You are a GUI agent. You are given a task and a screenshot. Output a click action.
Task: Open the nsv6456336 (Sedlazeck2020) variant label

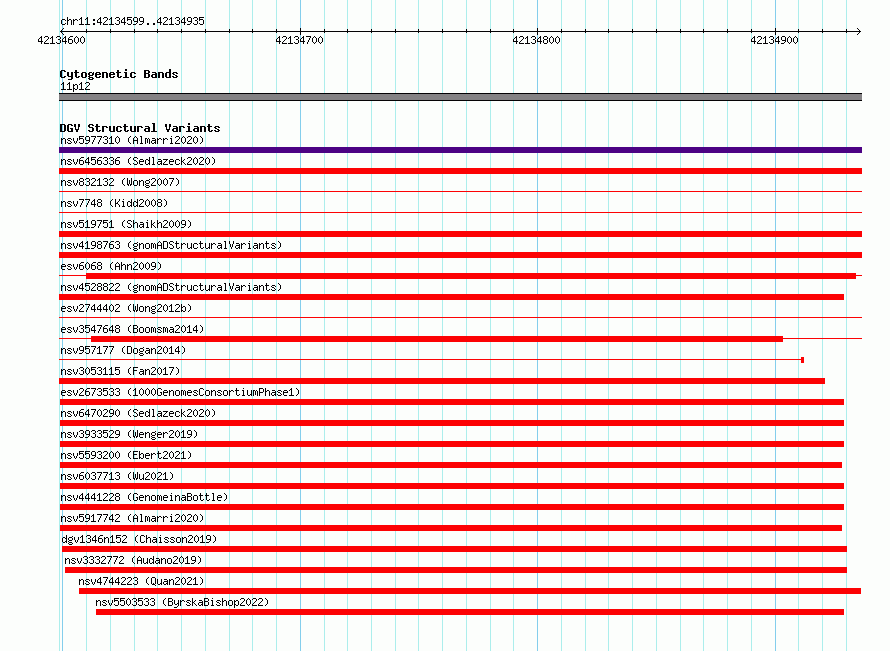[138, 161]
